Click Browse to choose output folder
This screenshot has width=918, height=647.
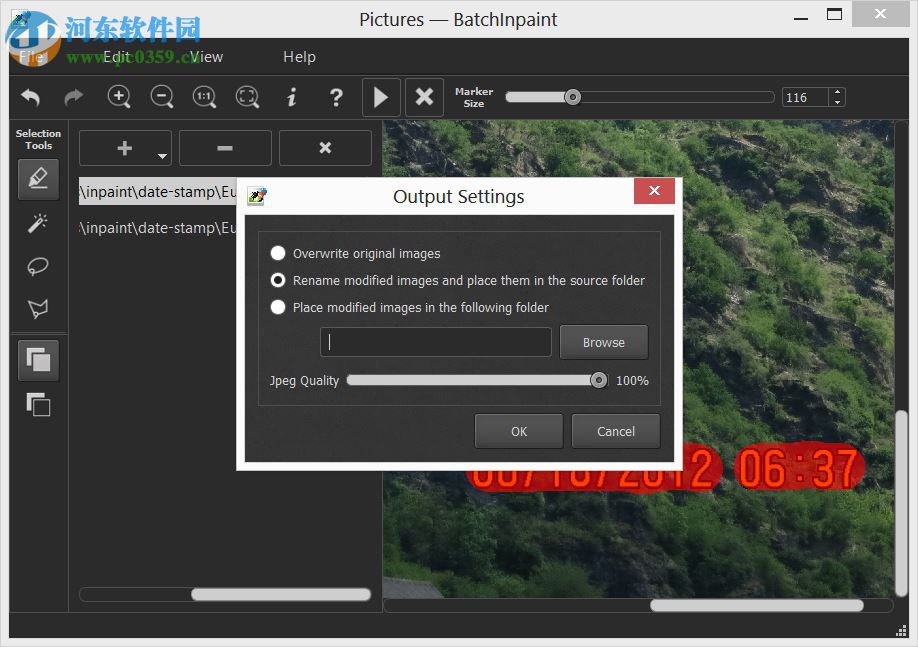(x=604, y=342)
